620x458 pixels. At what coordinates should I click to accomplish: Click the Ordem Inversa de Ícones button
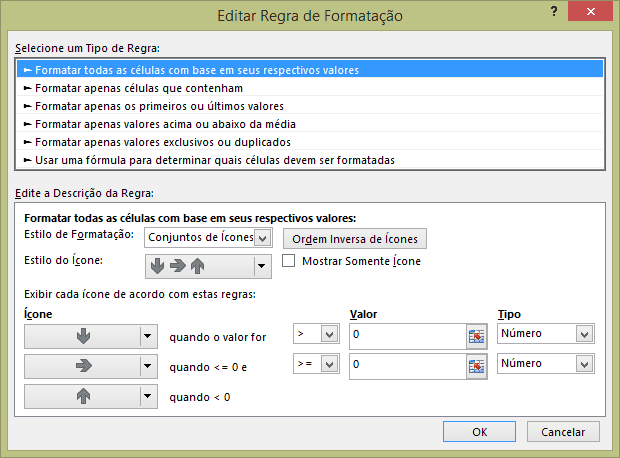(355, 239)
